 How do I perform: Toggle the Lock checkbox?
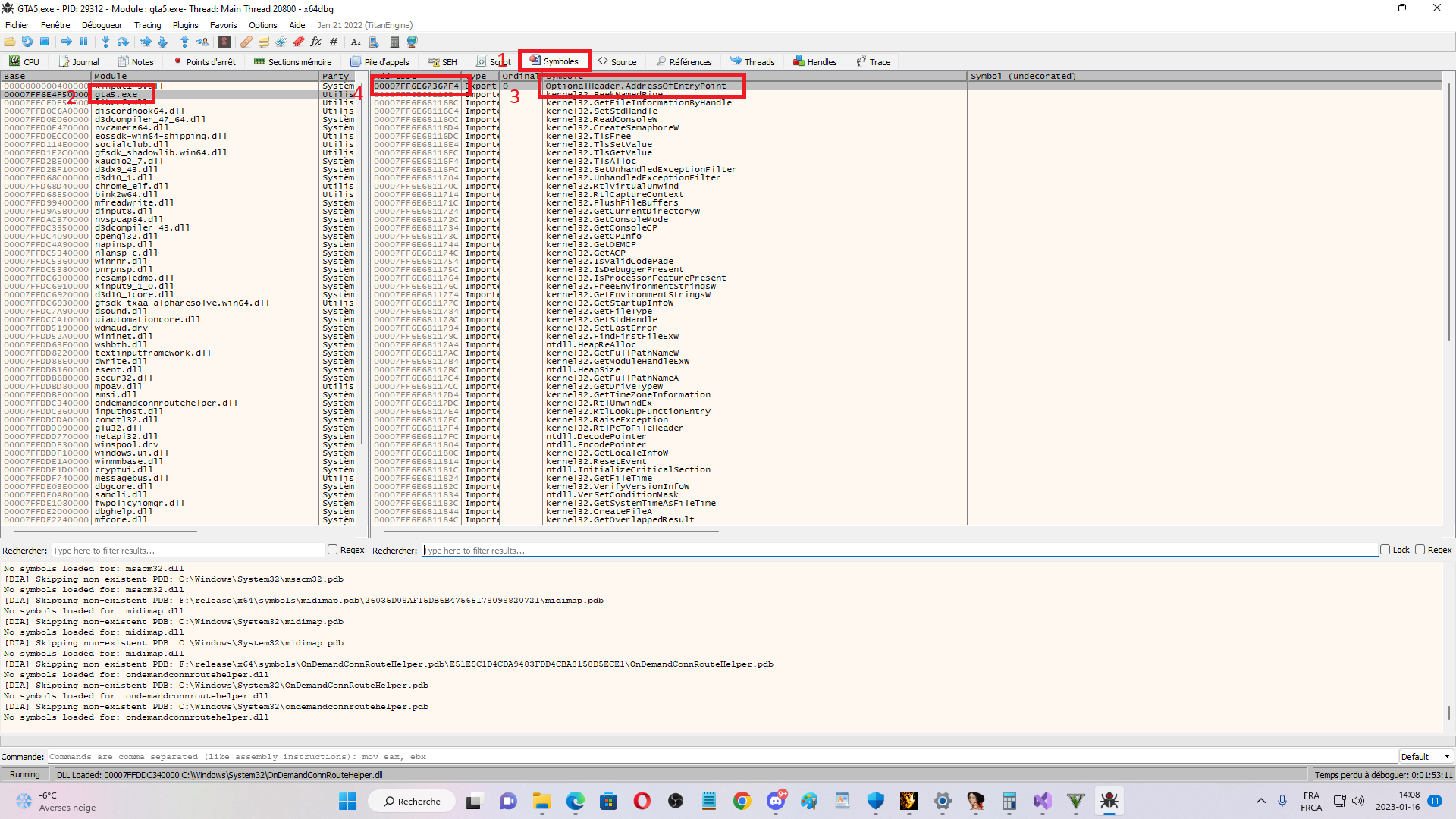coord(1385,550)
